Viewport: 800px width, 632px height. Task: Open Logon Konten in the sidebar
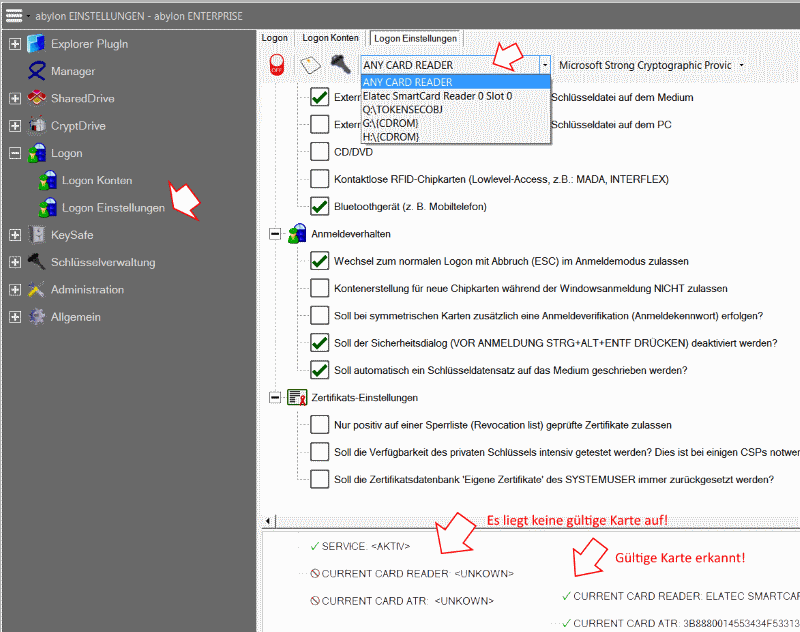(x=97, y=180)
